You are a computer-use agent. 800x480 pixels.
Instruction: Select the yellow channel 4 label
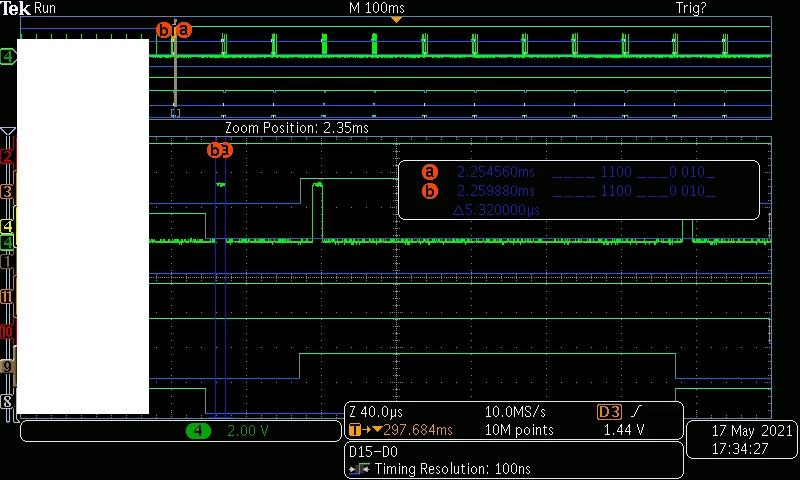(x=7, y=226)
